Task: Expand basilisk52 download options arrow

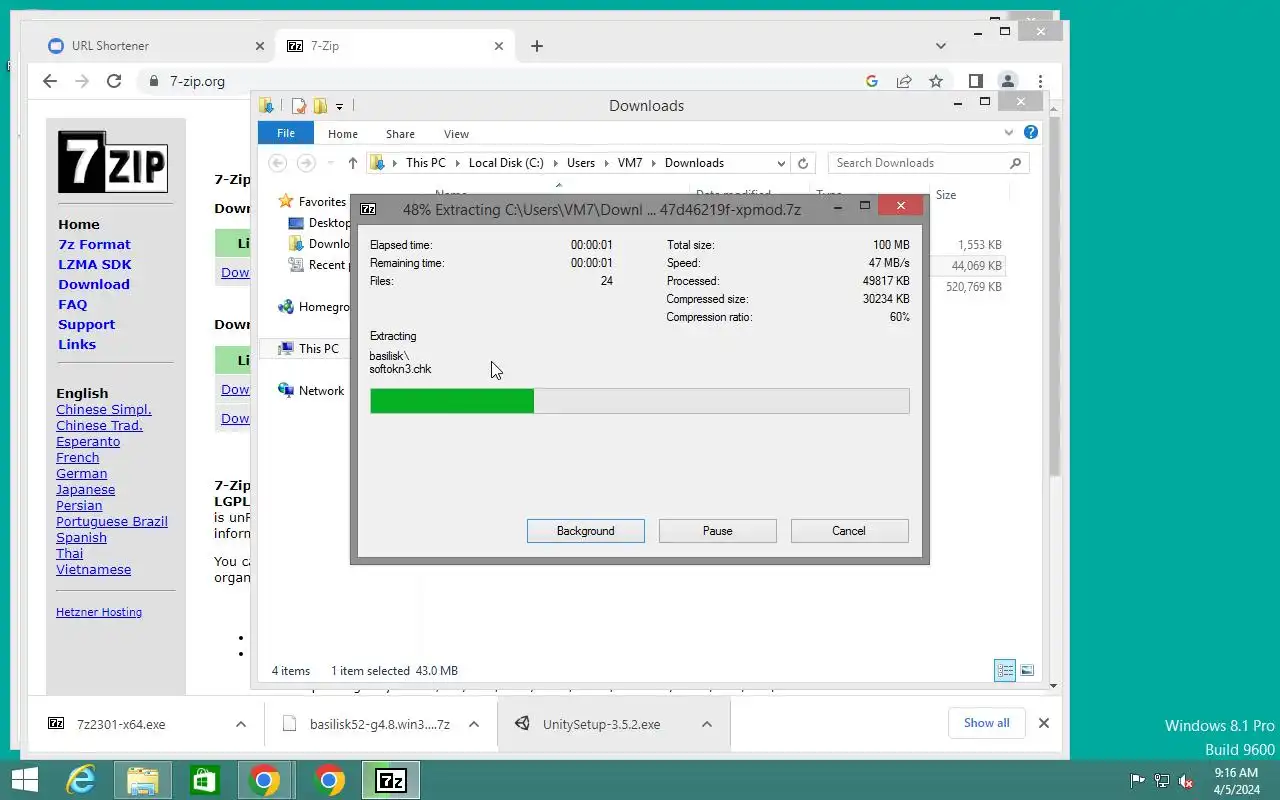Action: pos(474,724)
